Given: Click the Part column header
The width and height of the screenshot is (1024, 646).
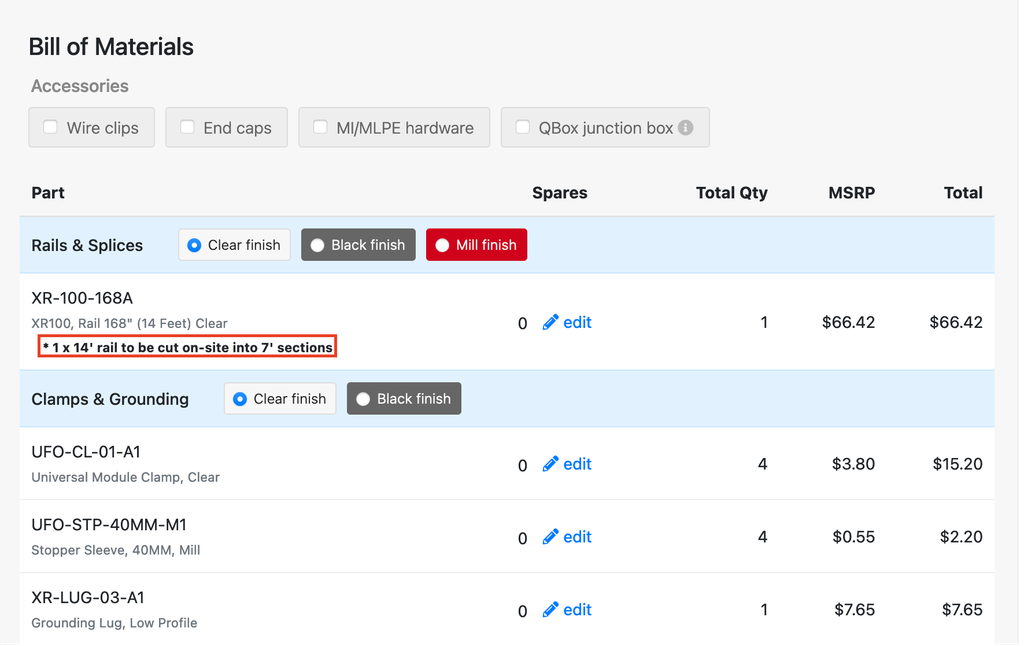Looking at the screenshot, I should click(48, 193).
